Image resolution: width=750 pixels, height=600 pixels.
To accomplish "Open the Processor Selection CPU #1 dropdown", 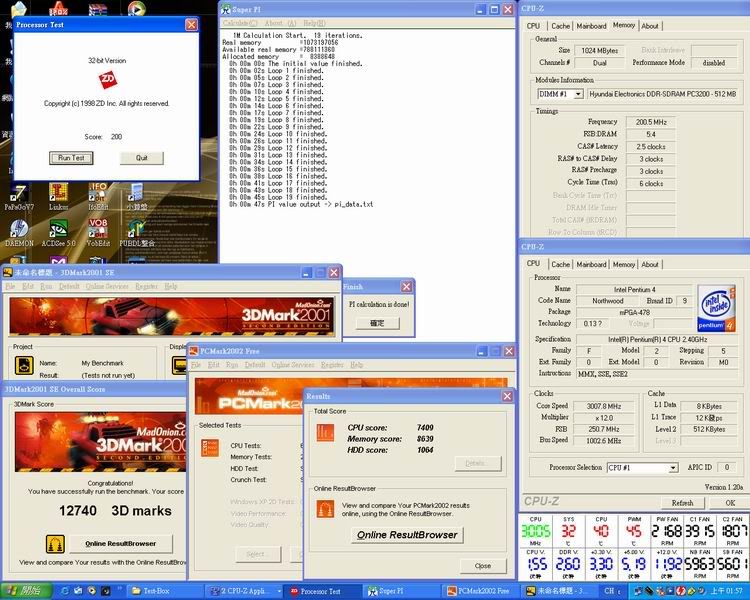I will [673, 467].
